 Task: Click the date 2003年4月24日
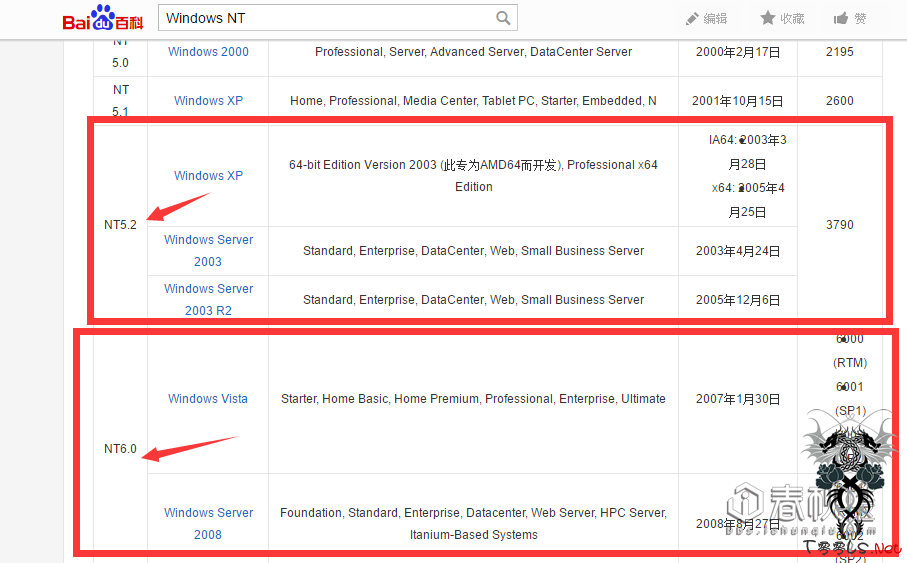738,251
